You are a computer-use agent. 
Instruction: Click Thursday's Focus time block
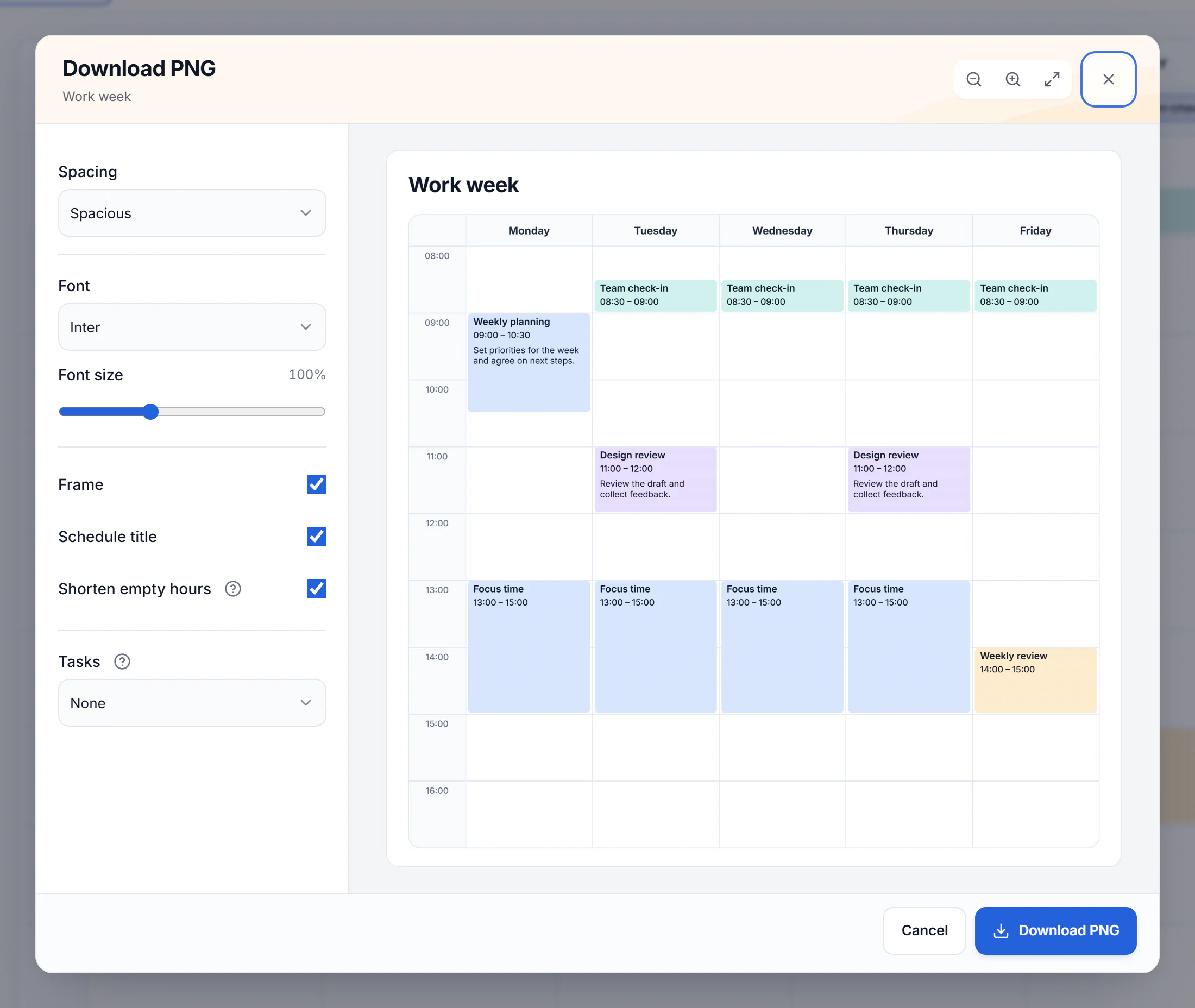pos(909,647)
